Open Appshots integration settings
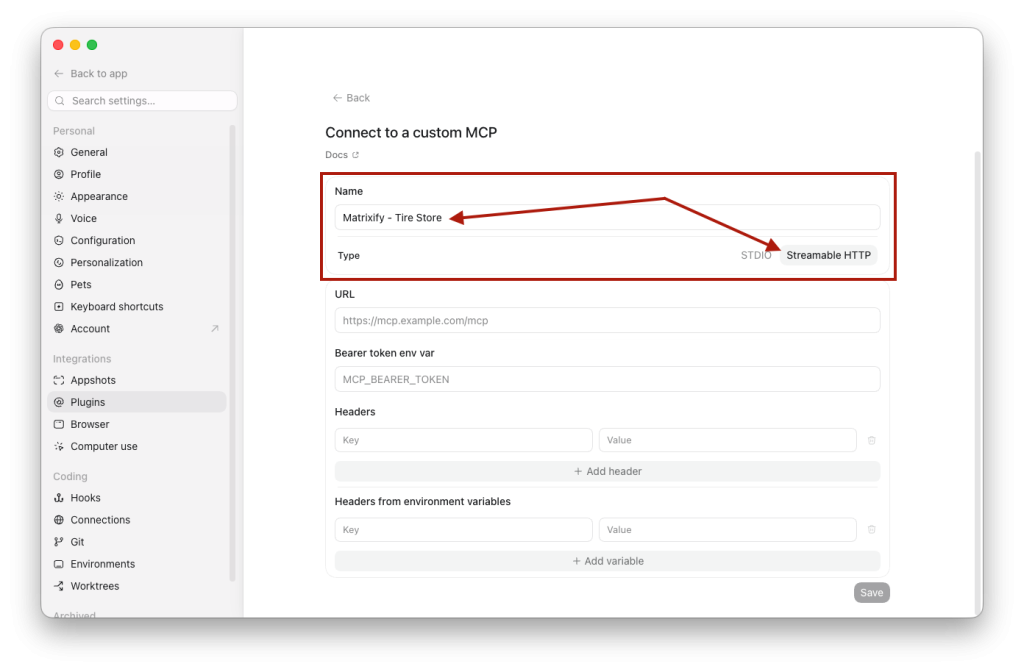Screen dimensions: 1024x672 point(137,380)
